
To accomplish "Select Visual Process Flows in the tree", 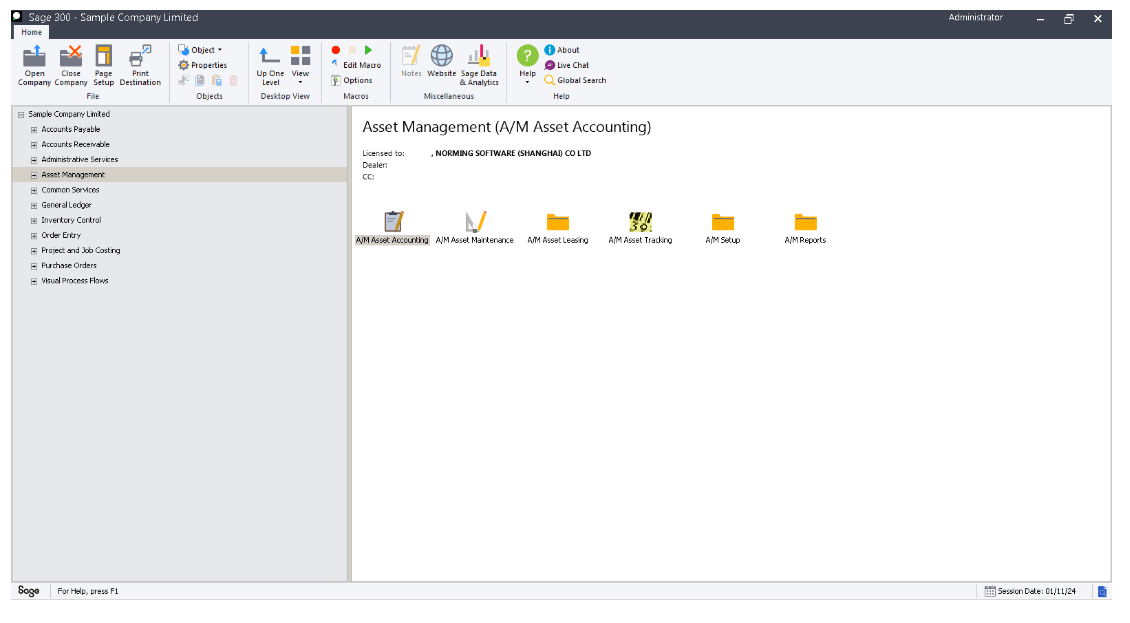I will (x=75, y=280).
